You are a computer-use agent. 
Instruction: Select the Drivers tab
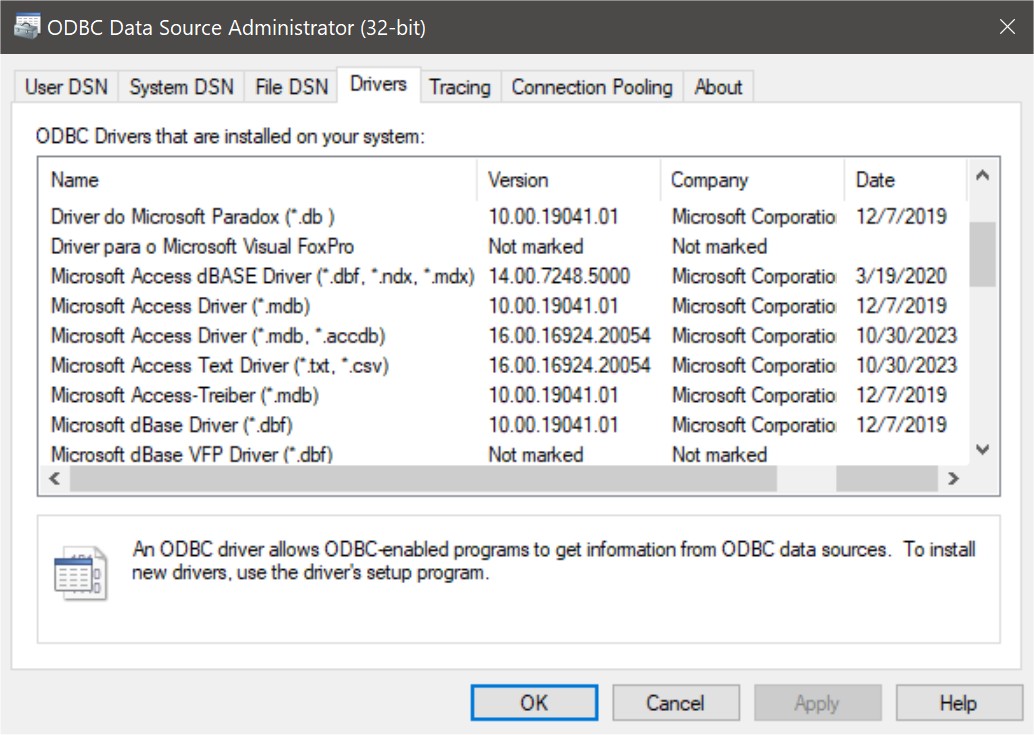pos(377,85)
